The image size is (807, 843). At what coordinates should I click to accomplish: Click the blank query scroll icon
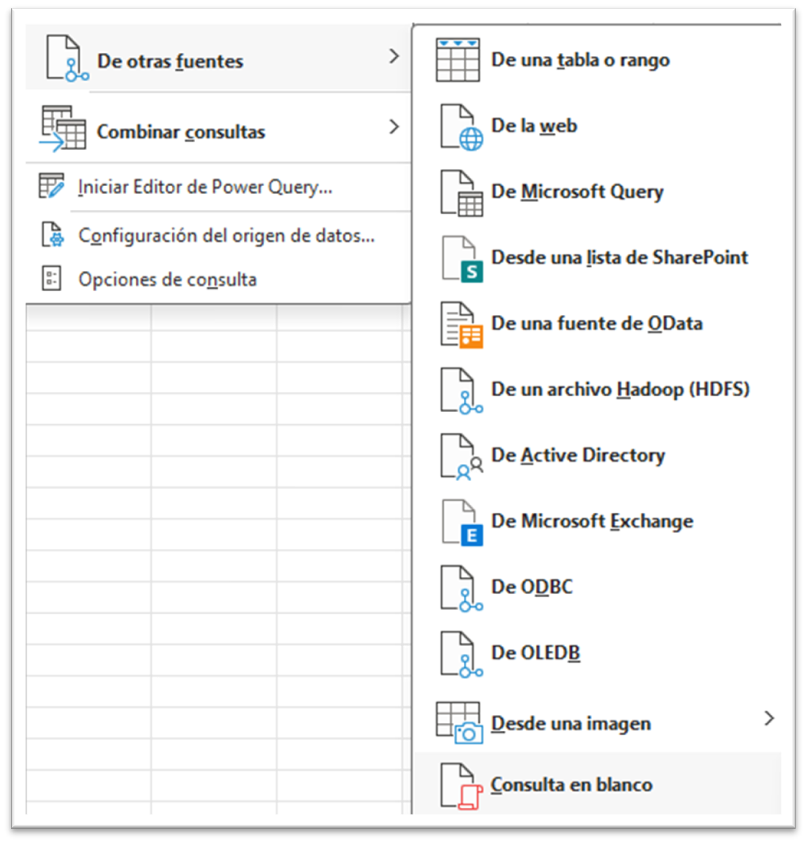(x=461, y=785)
